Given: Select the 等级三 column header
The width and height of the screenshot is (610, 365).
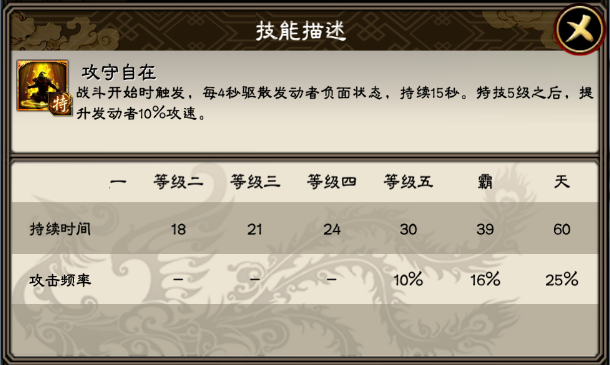Looking at the screenshot, I should pyautogui.click(x=255, y=182).
